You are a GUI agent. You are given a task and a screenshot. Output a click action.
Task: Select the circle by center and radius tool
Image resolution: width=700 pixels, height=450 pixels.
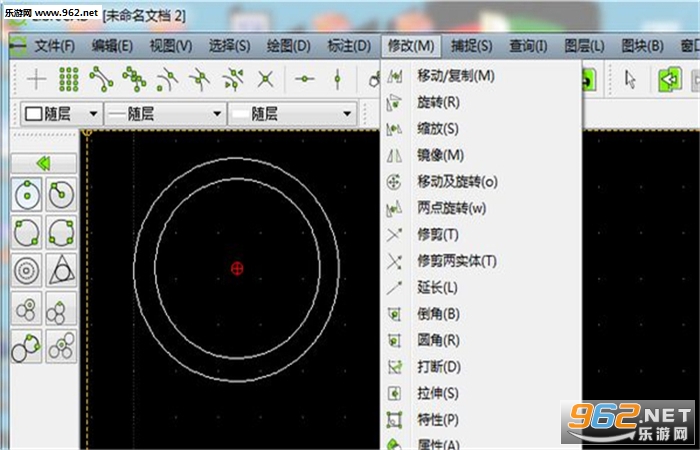tap(61, 194)
